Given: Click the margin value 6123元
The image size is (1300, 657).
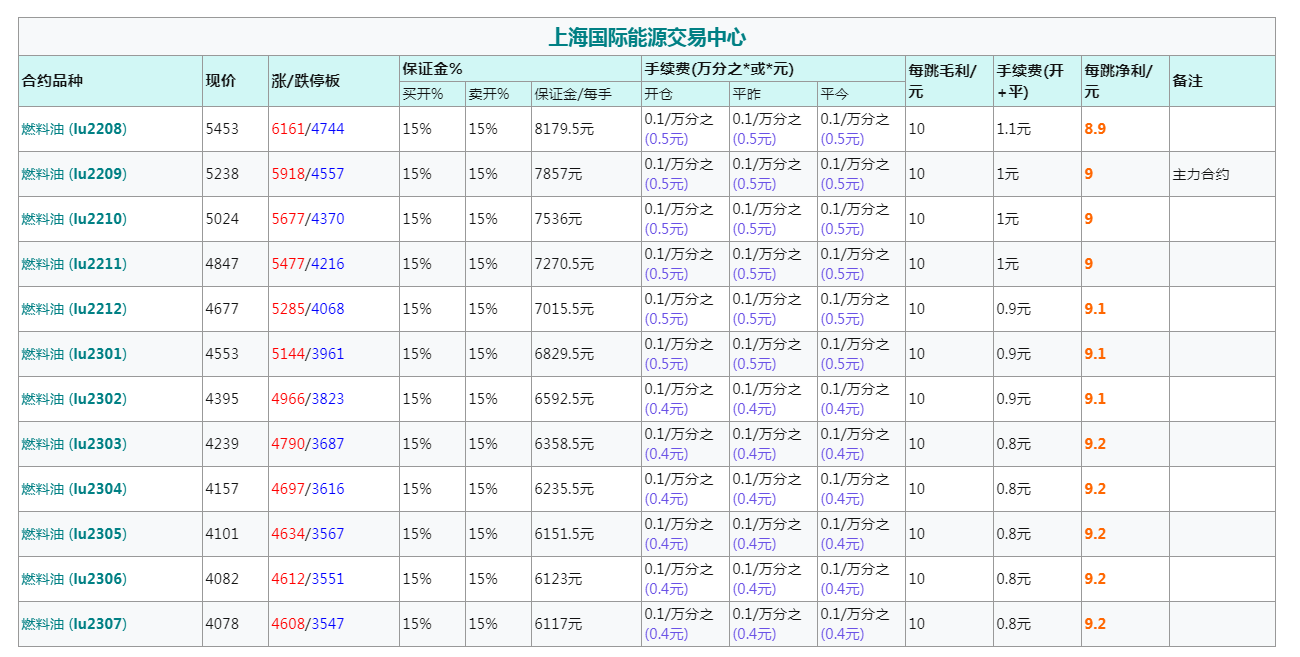Looking at the screenshot, I should pos(559,579).
